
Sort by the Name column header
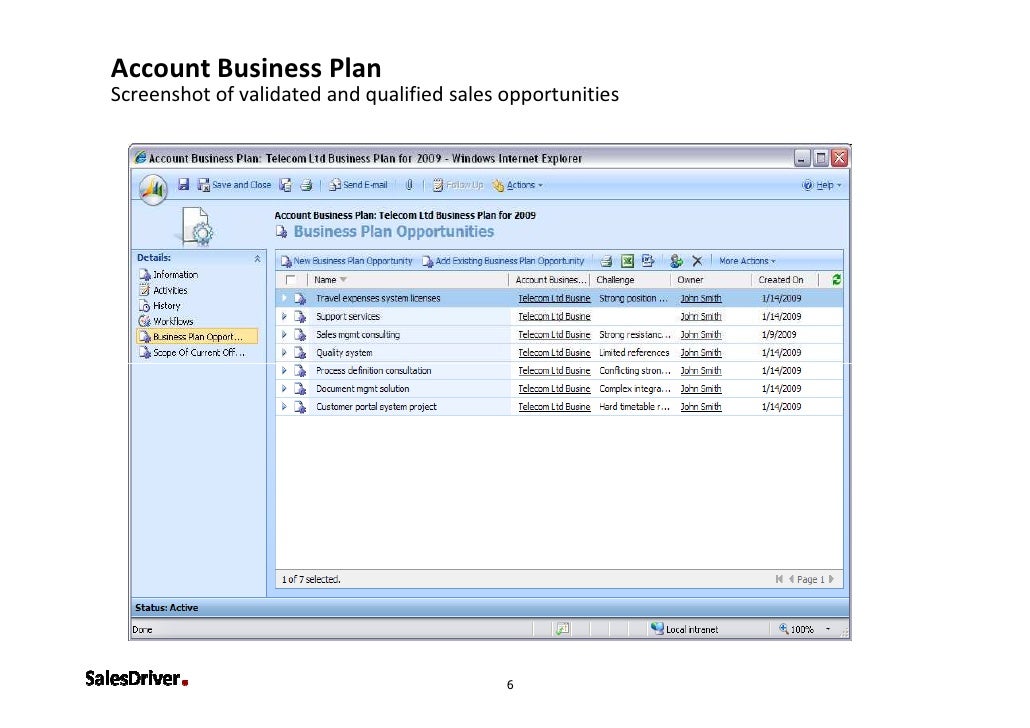point(407,280)
